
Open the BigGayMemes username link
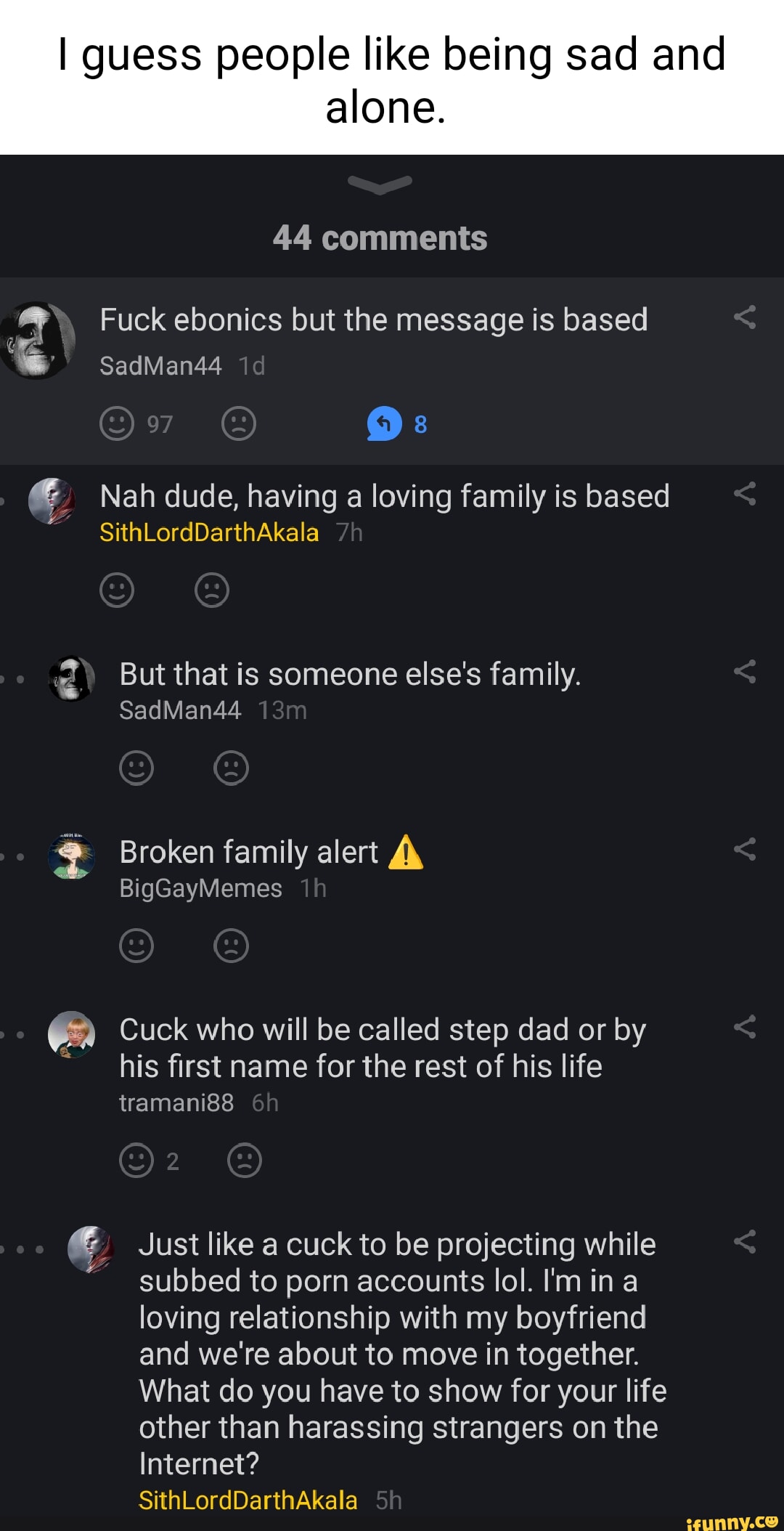(x=200, y=888)
